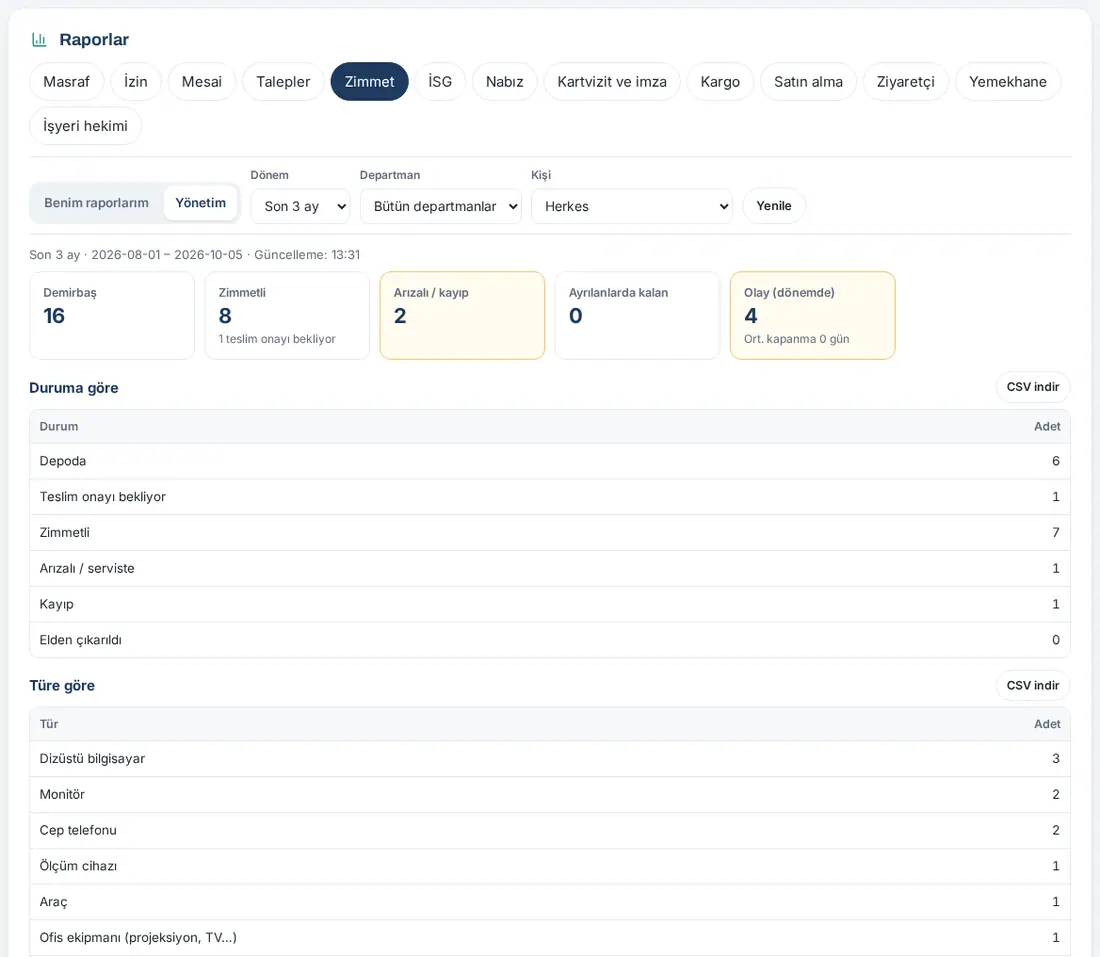
Task: Click the Raporlar chart icon
Action: click(39, 40)
